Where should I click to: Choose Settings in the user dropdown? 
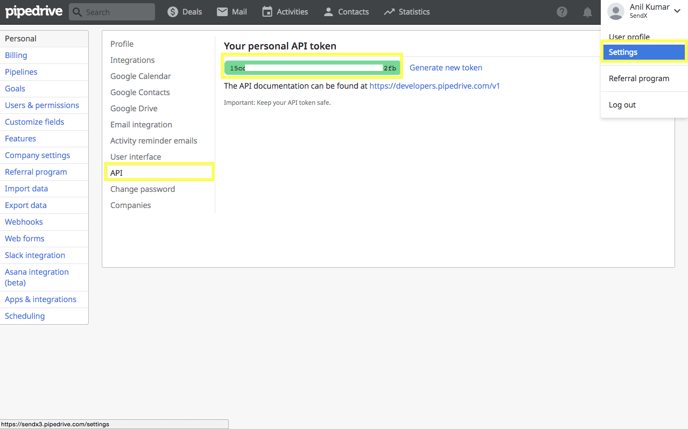coord(644,52)
